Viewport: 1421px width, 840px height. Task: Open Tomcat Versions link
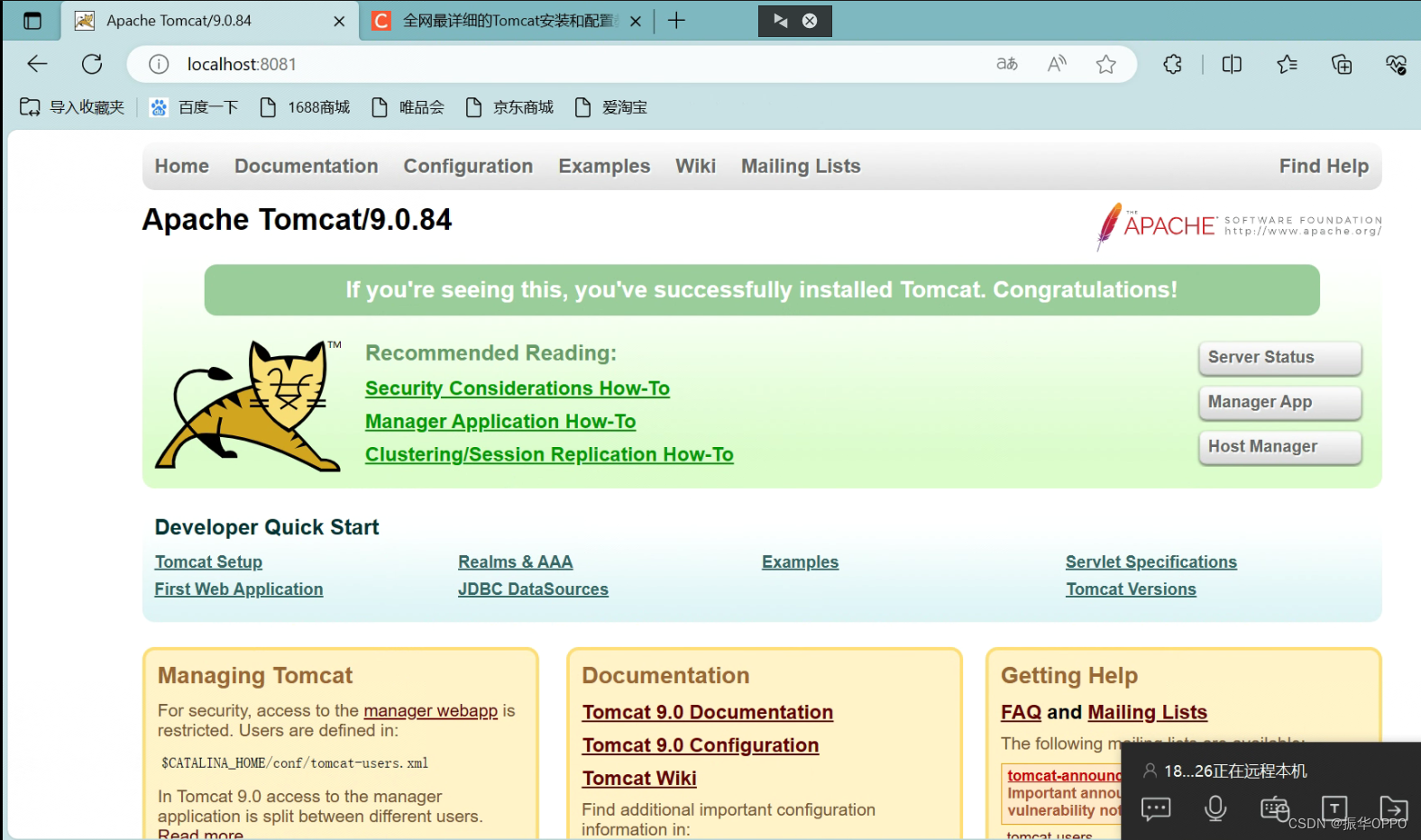click(1131, 589)
